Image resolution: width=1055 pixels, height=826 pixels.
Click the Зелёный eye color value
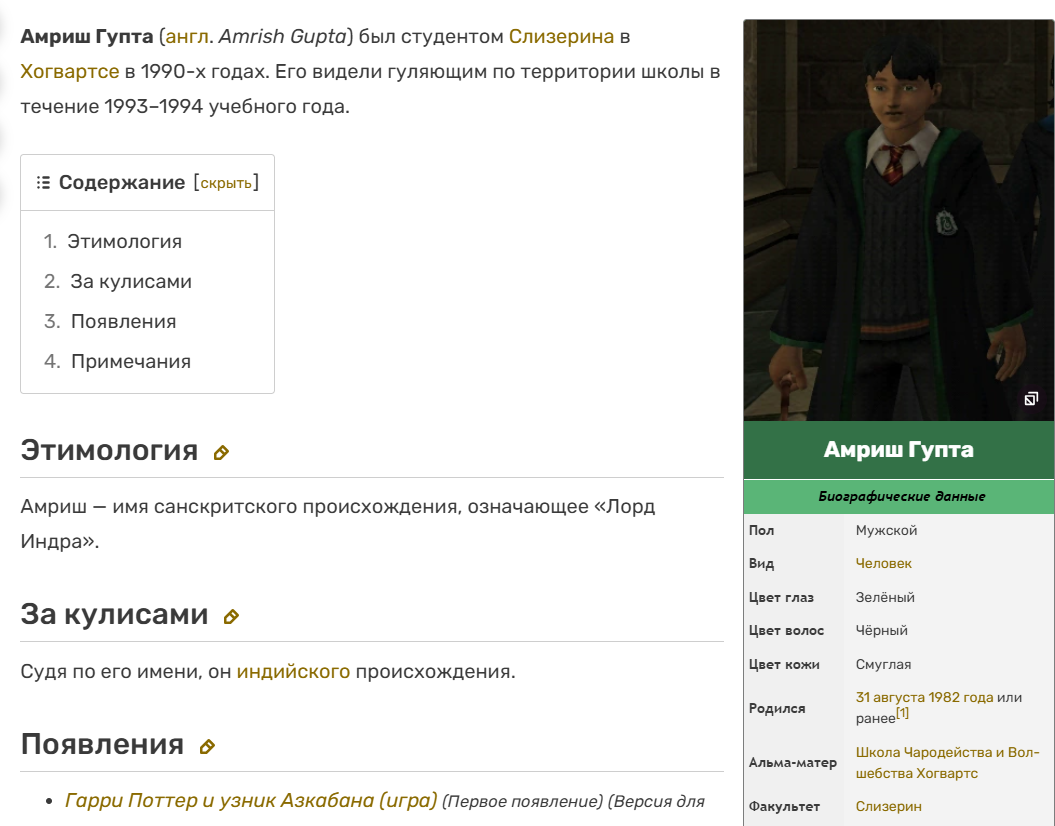(x=885, y=597)
